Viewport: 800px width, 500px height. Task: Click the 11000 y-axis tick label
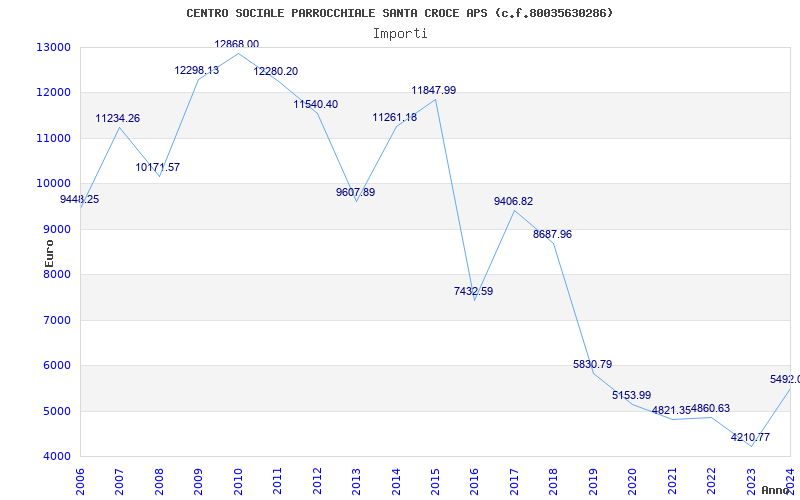pos(53,138)
